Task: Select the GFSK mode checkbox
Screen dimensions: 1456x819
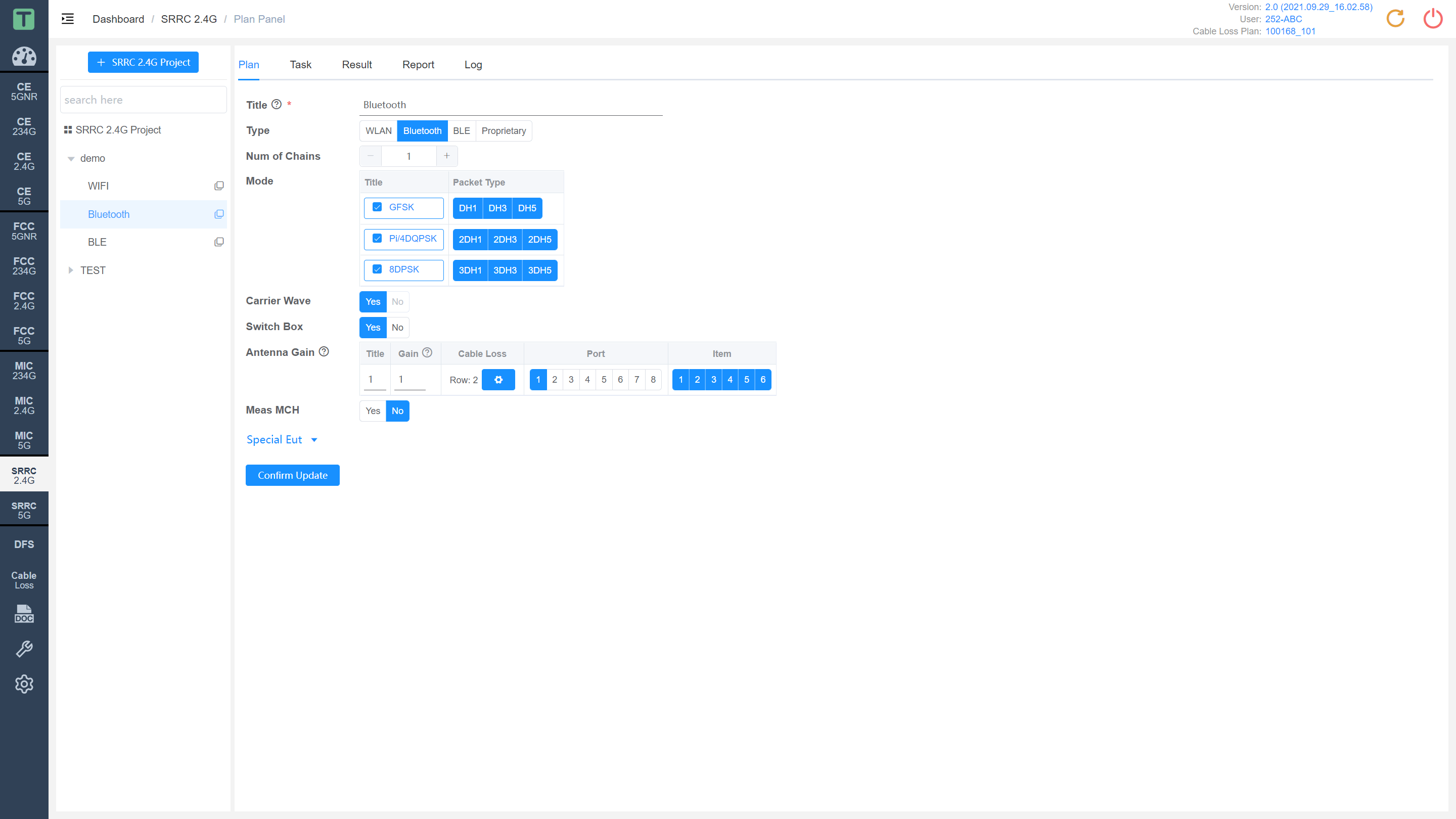Action: pyautogui.click(x=378, y=207)
